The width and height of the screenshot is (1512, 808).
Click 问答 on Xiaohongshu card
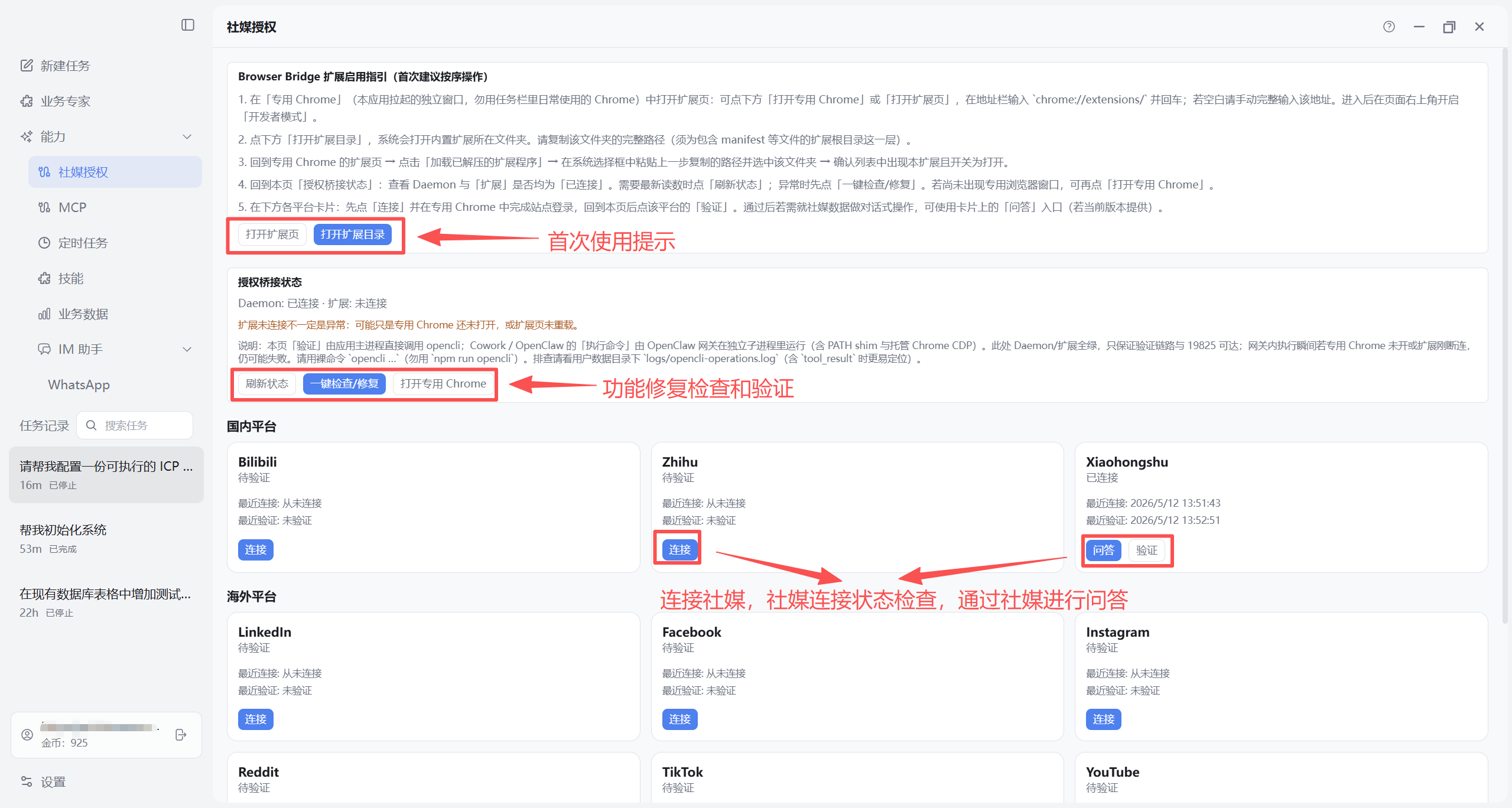(x=1104, y=550)
